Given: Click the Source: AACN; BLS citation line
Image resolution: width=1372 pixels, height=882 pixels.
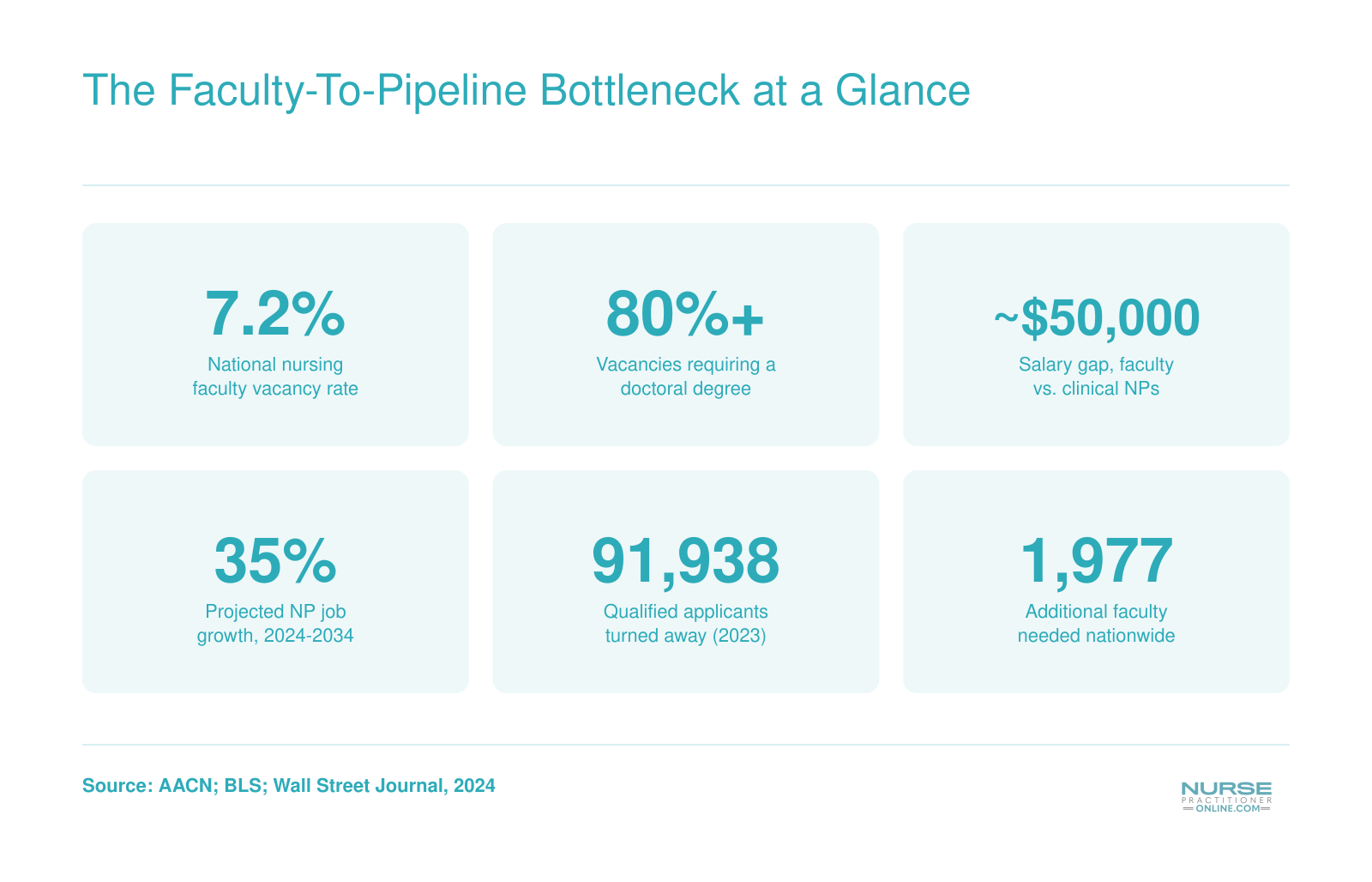Looking at the screenshot, I should coord(289,786).
